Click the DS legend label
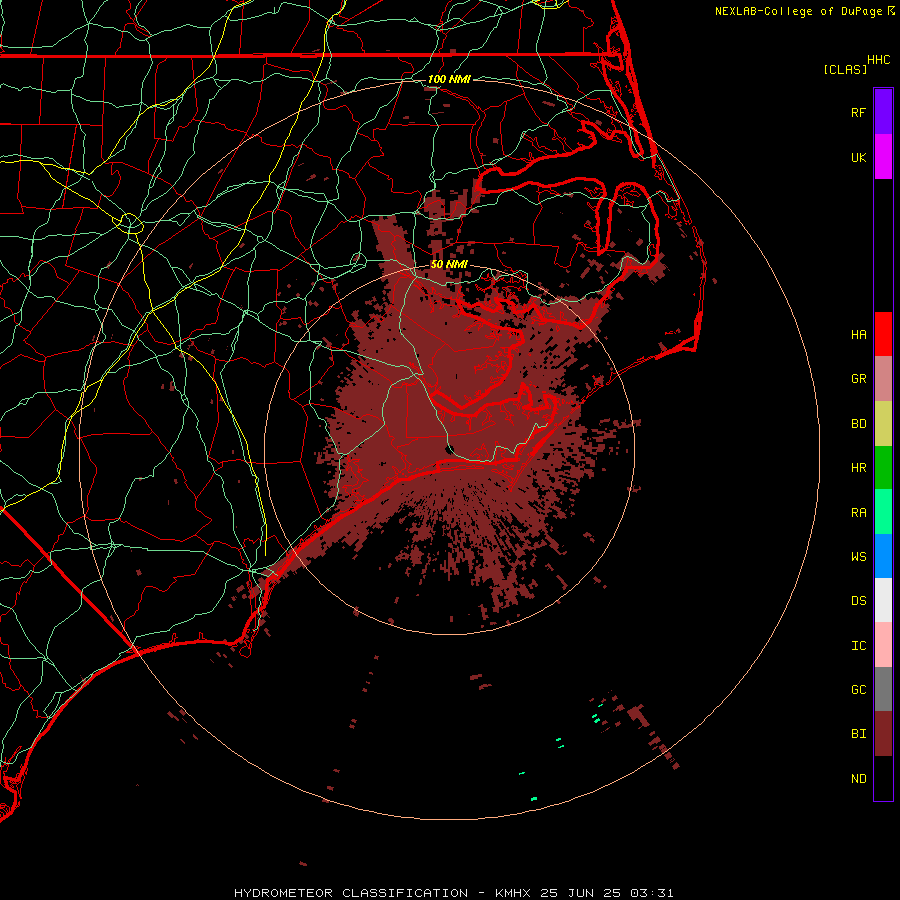 pos(858,601)
